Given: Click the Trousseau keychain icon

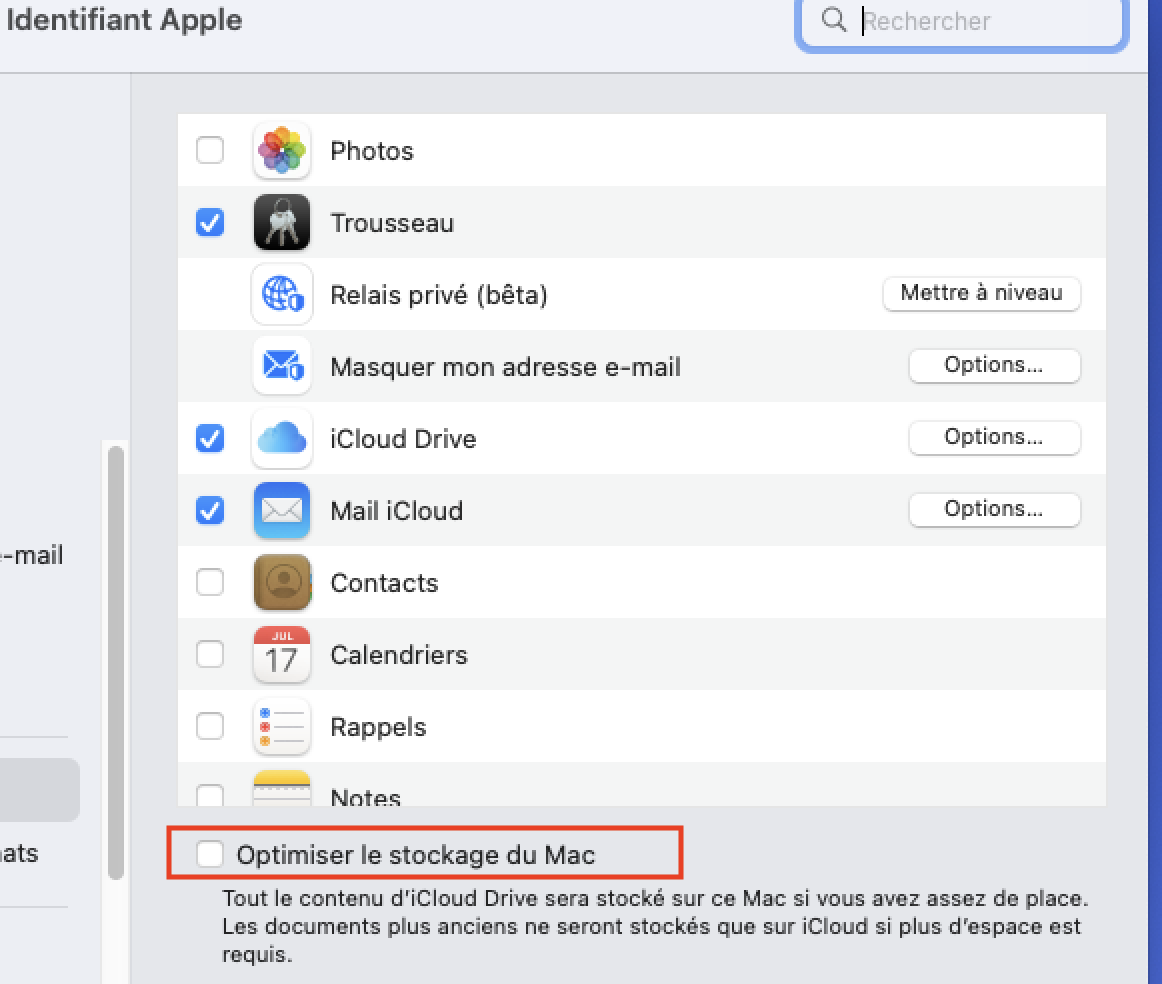Looking at the screenshot, I should click(x=282, y=222).
